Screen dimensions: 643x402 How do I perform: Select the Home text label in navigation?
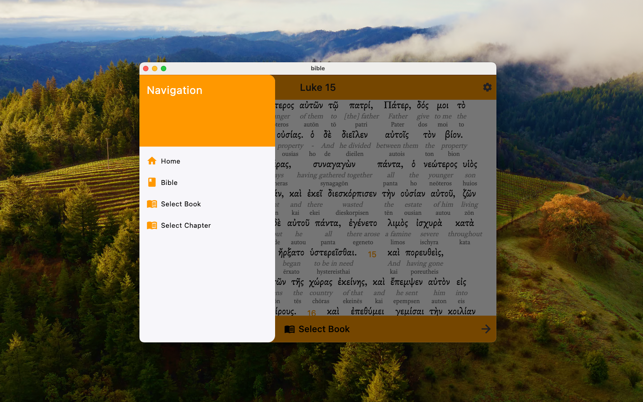(171, 161)
